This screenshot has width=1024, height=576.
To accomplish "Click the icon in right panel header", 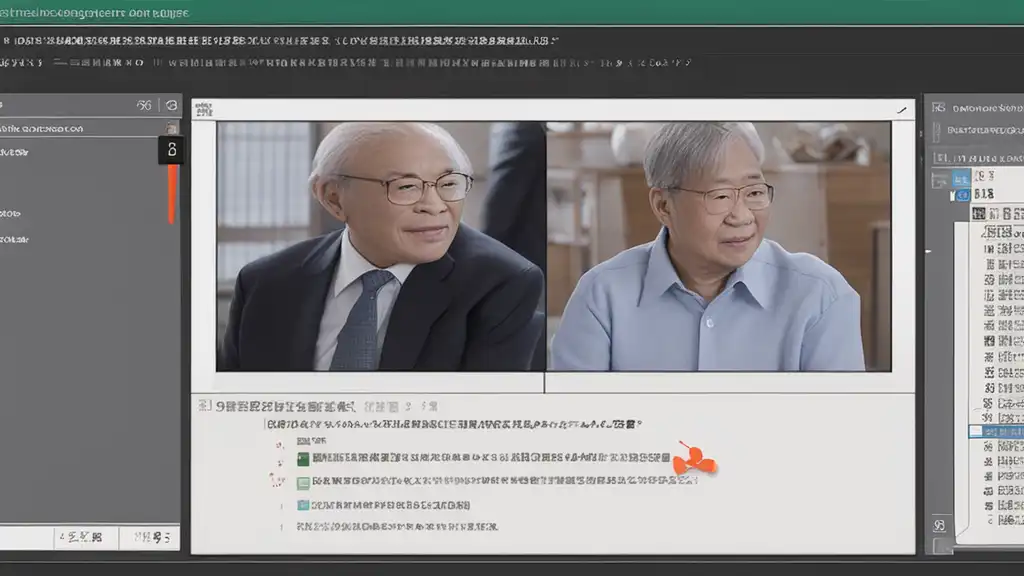I will 938,108.
